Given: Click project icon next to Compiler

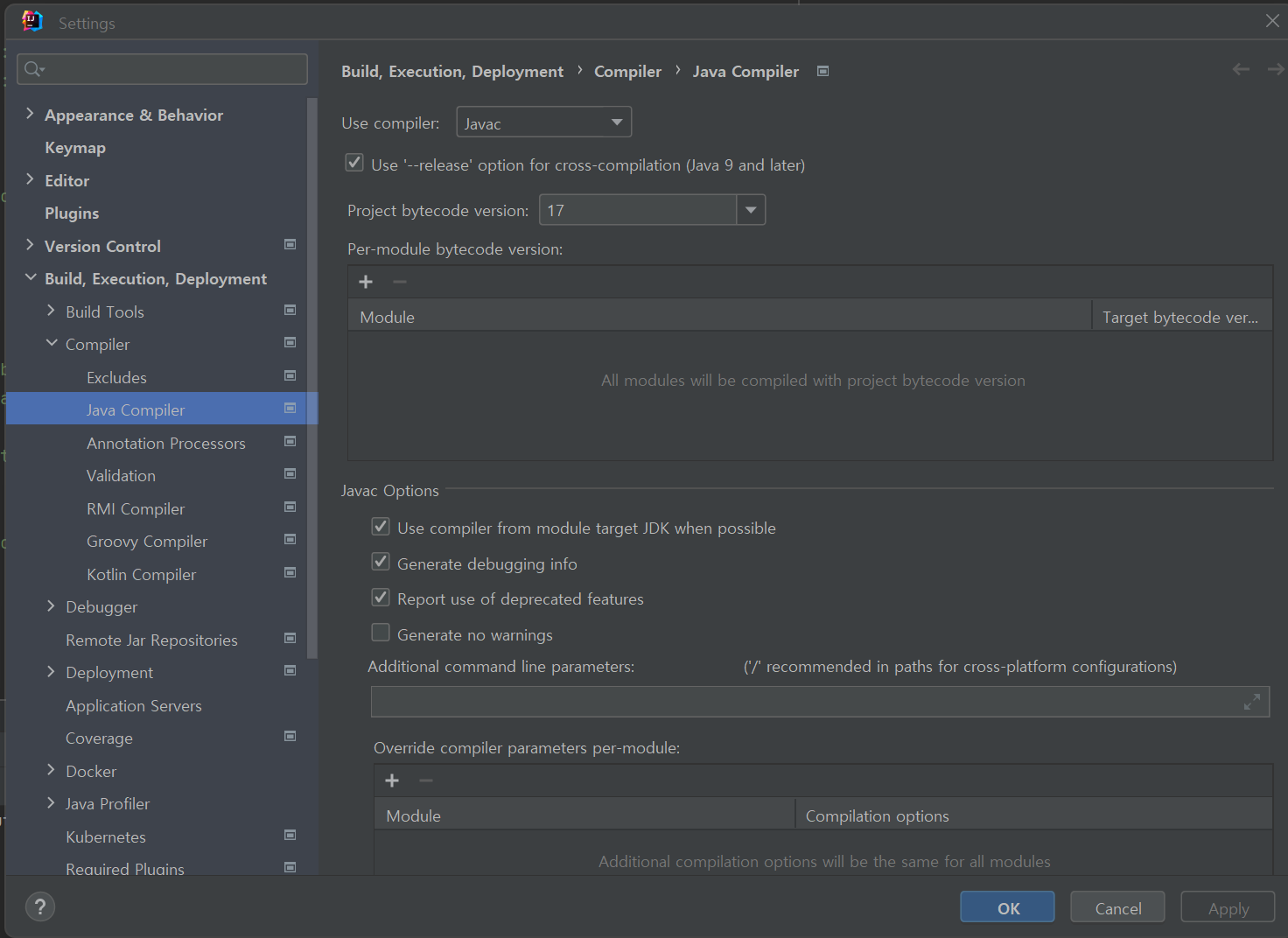Looking at the screenshot, I should point(290,342).
